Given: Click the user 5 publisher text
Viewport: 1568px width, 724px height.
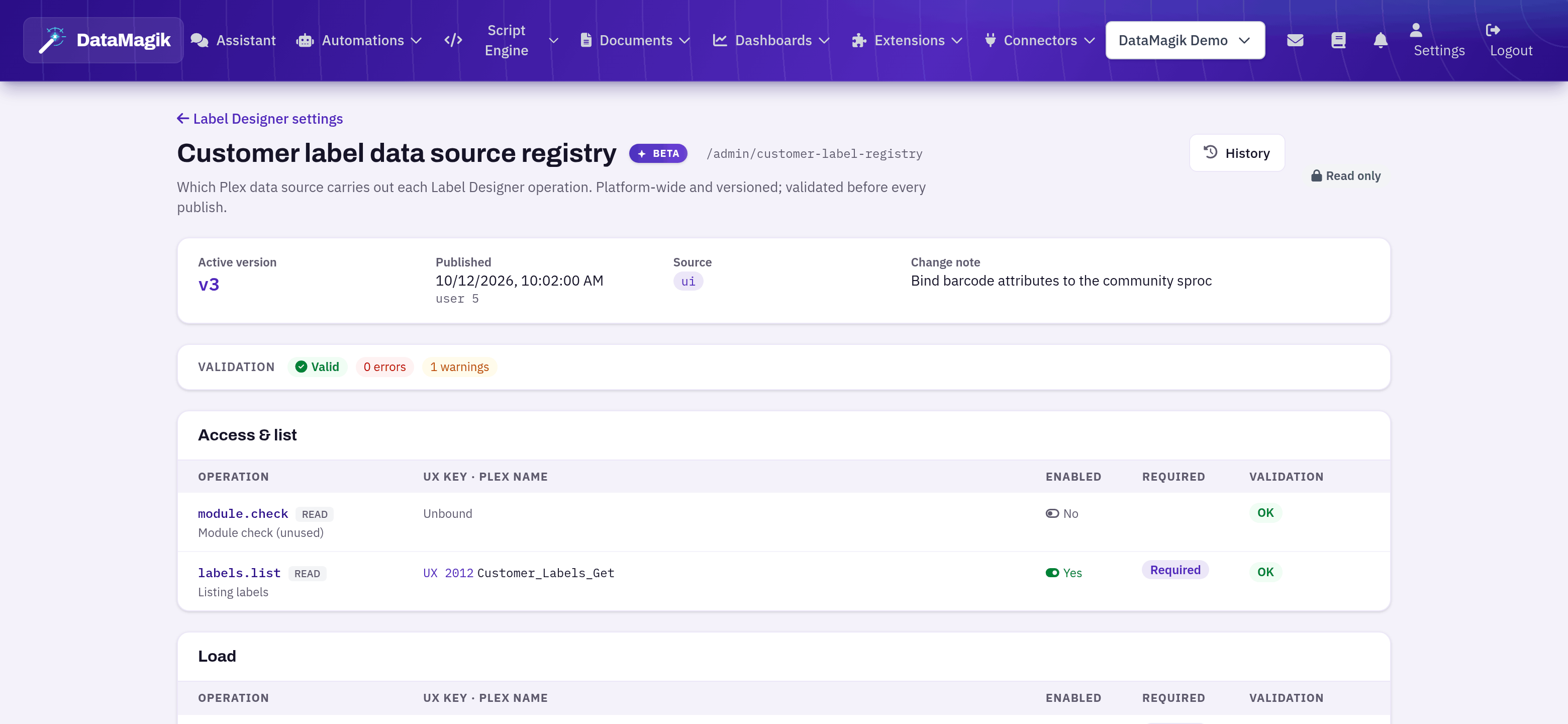Looking at the screenshot, I should pyautogui.click(x=457, y=298).
